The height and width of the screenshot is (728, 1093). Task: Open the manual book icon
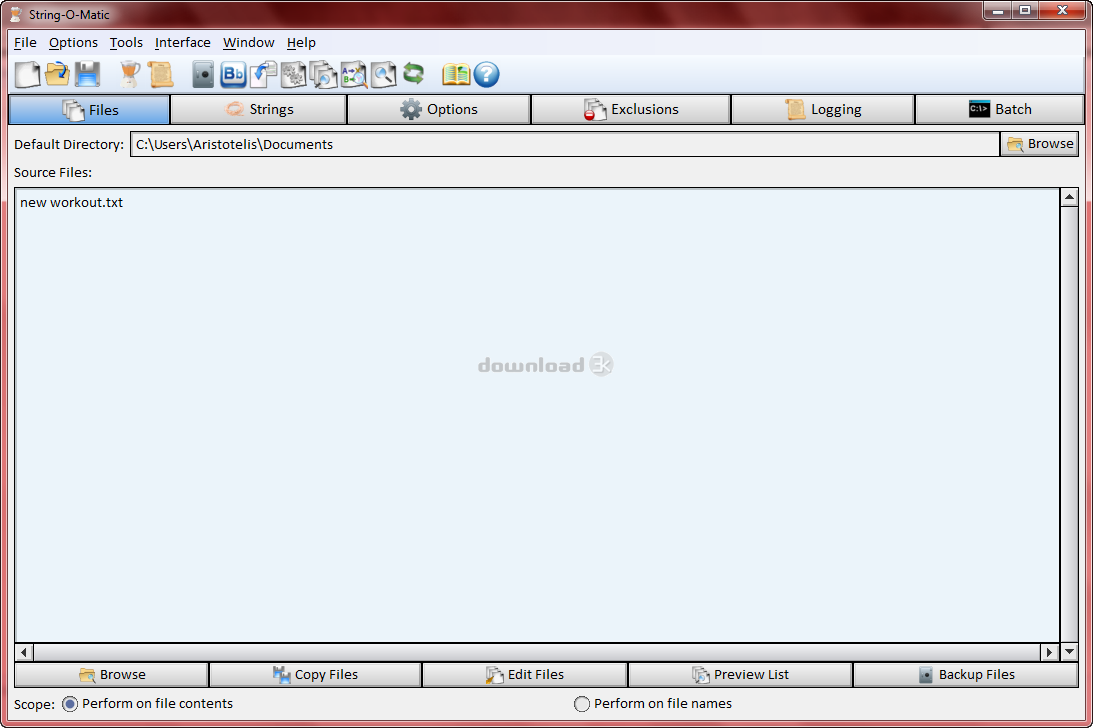click(456, 74)
